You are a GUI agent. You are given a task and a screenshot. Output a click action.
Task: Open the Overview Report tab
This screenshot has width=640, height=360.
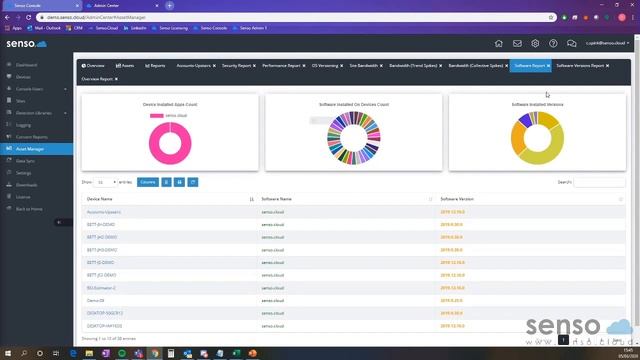(97, 79)
